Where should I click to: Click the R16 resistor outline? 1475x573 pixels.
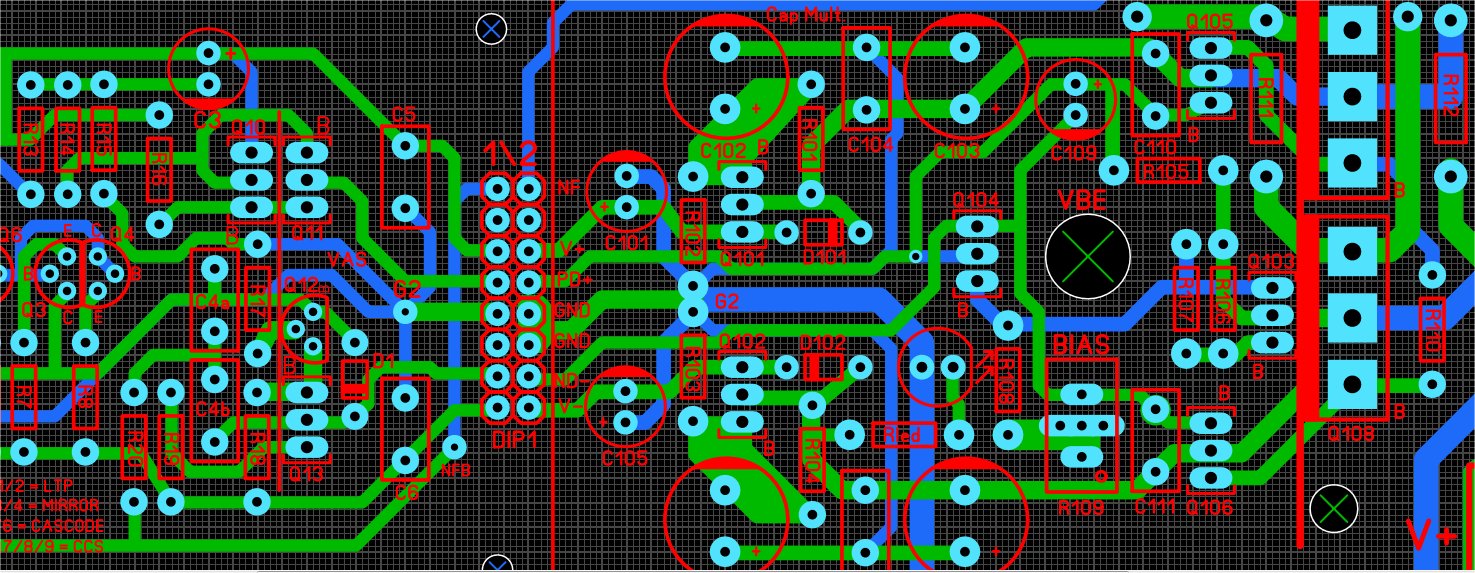pos(158,170)
